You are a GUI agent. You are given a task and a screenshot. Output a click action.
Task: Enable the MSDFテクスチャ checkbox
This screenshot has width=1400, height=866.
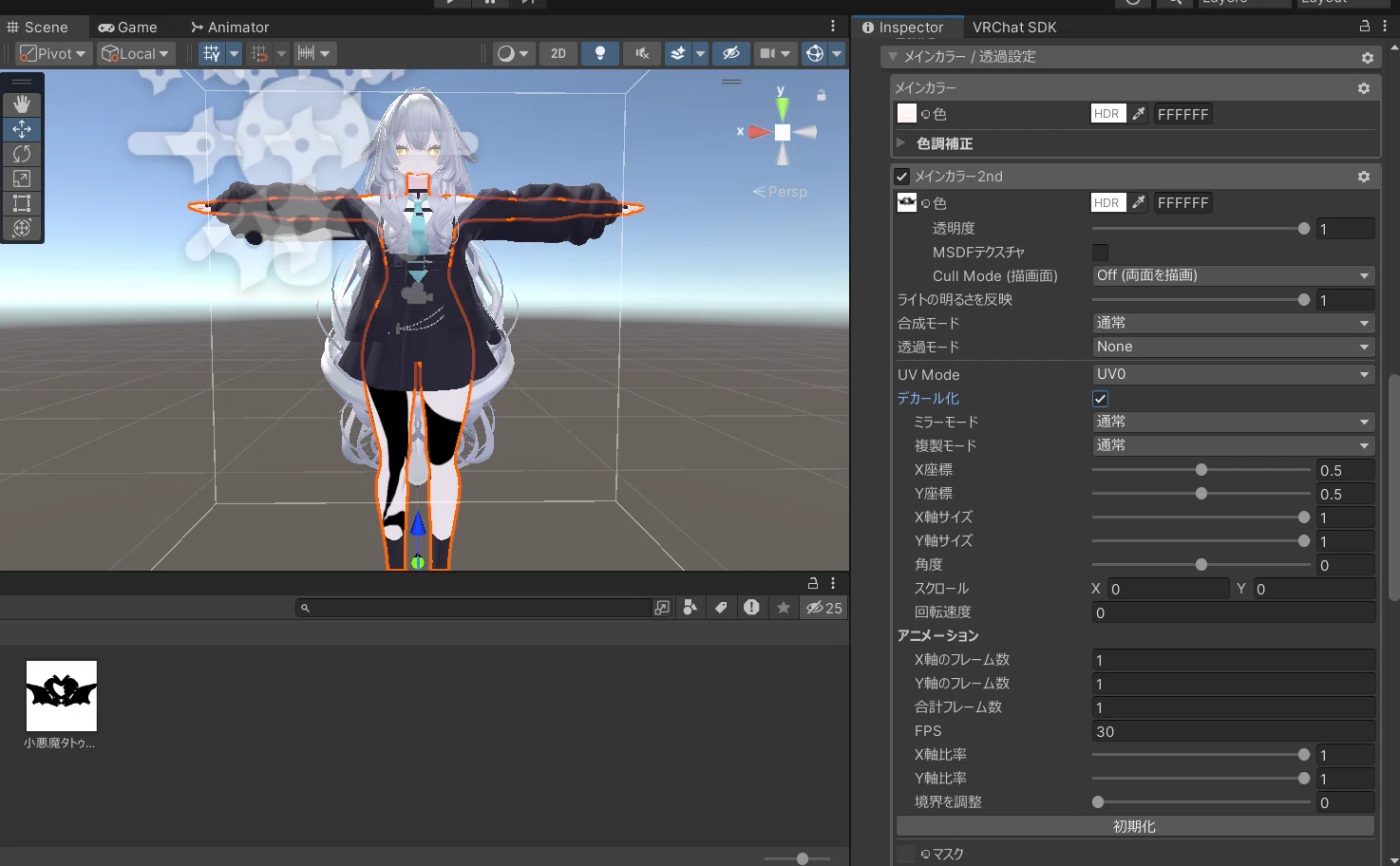click(x=1100, y=253)
